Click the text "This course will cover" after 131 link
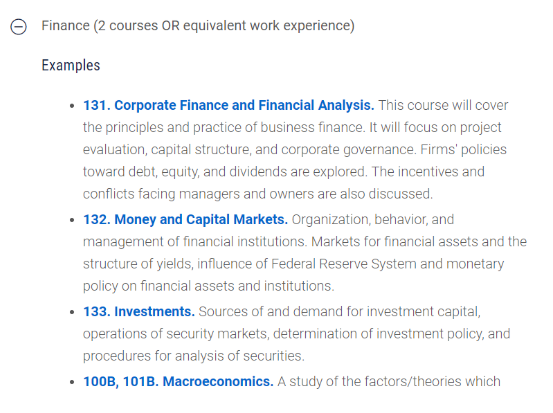 (x=443, y=105)
